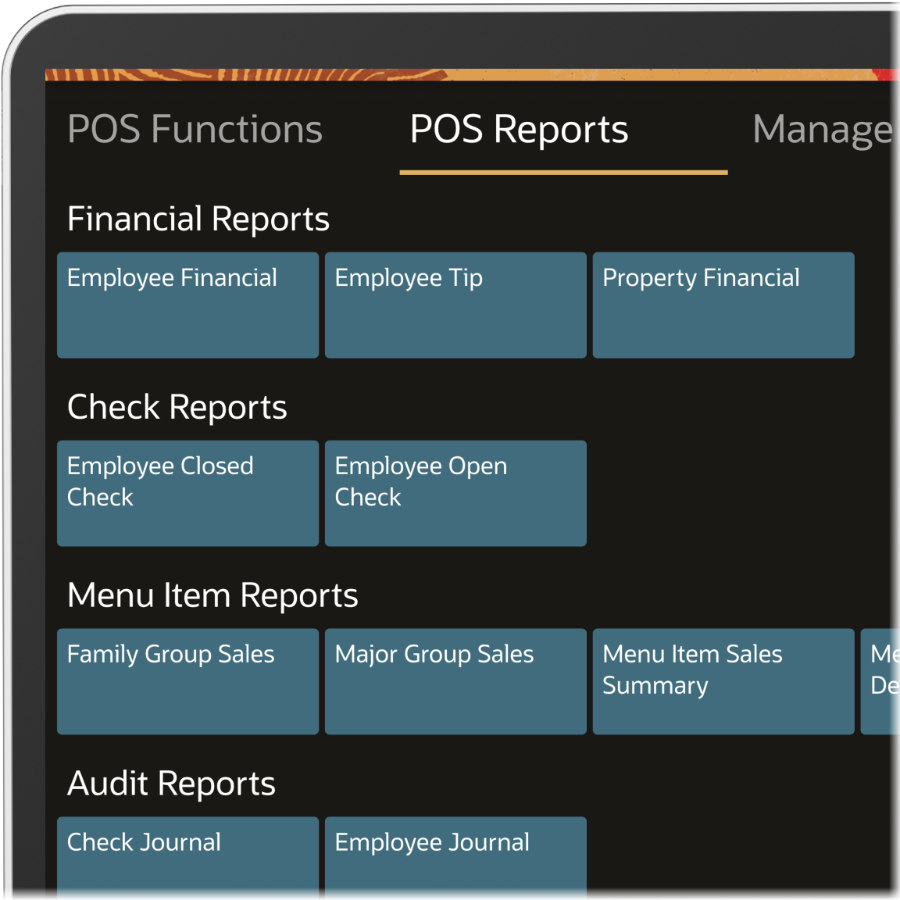This screenshot has width=900, height=900.
Task: Click the Menu Item Reports section heading
Action: pyautogui.click(x=212, y=596)
